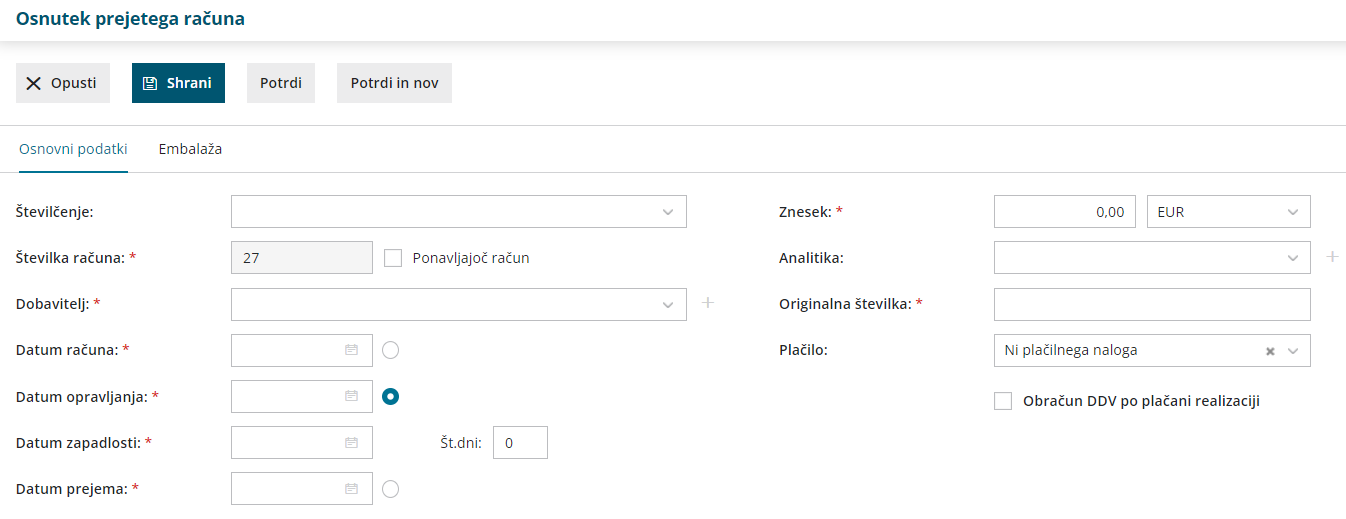This screenshot has width=1346, height=519.
Task: Clear the Plačilo selection with x icon
Action: (x=1270, y=351)
